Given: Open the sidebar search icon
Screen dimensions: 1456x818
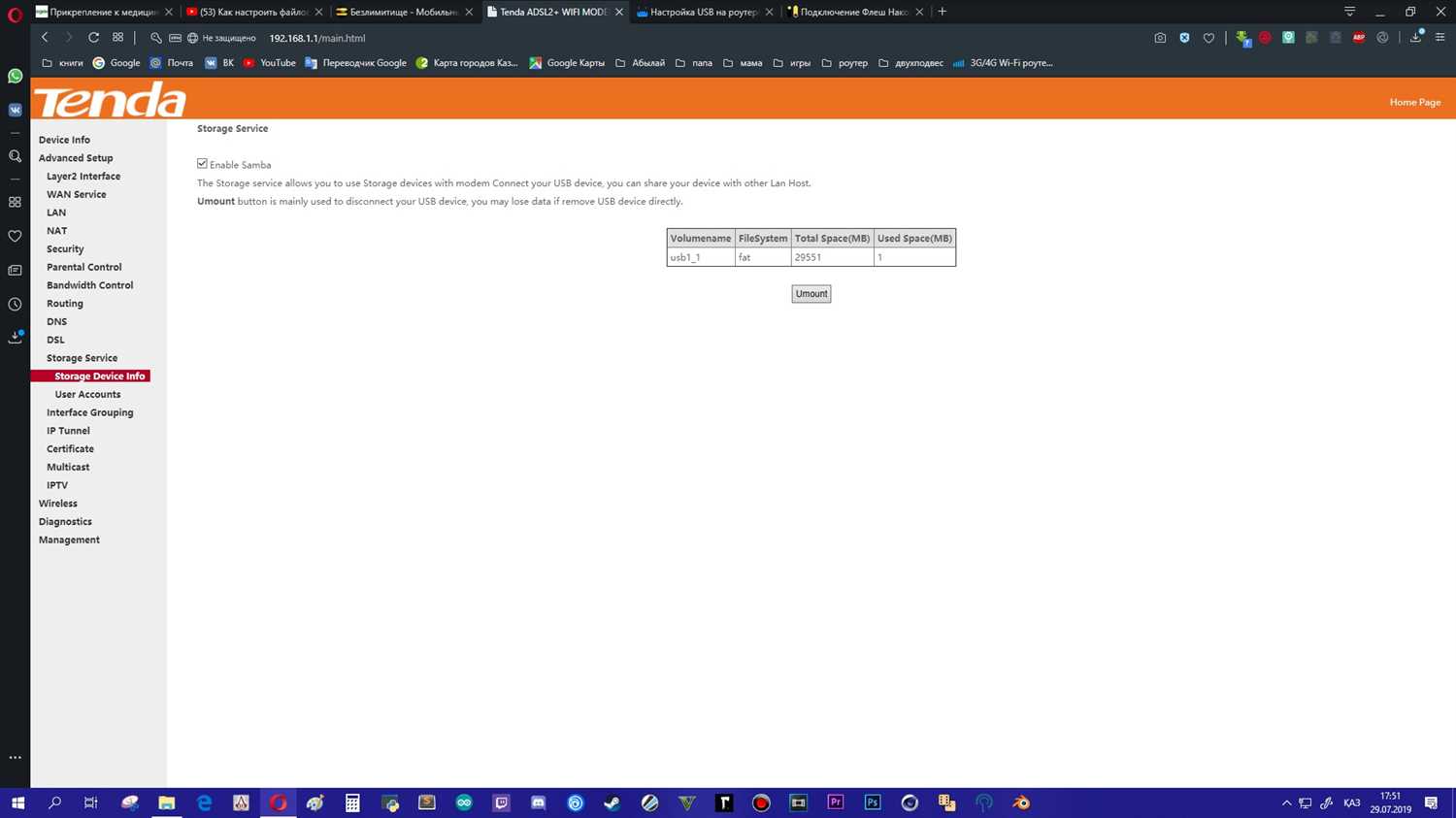Looking at the screenshot, I should coord(15,156).
